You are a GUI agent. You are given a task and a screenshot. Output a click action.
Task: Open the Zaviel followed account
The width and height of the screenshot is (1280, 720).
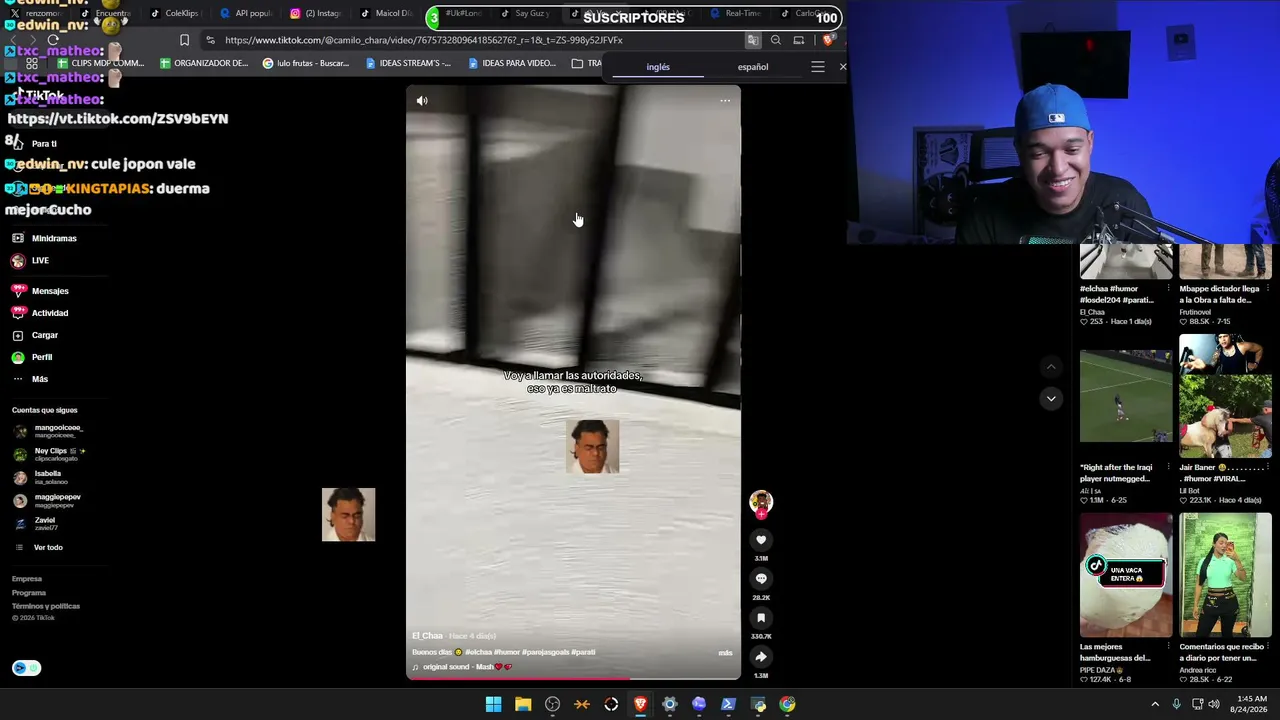[34, 523]
